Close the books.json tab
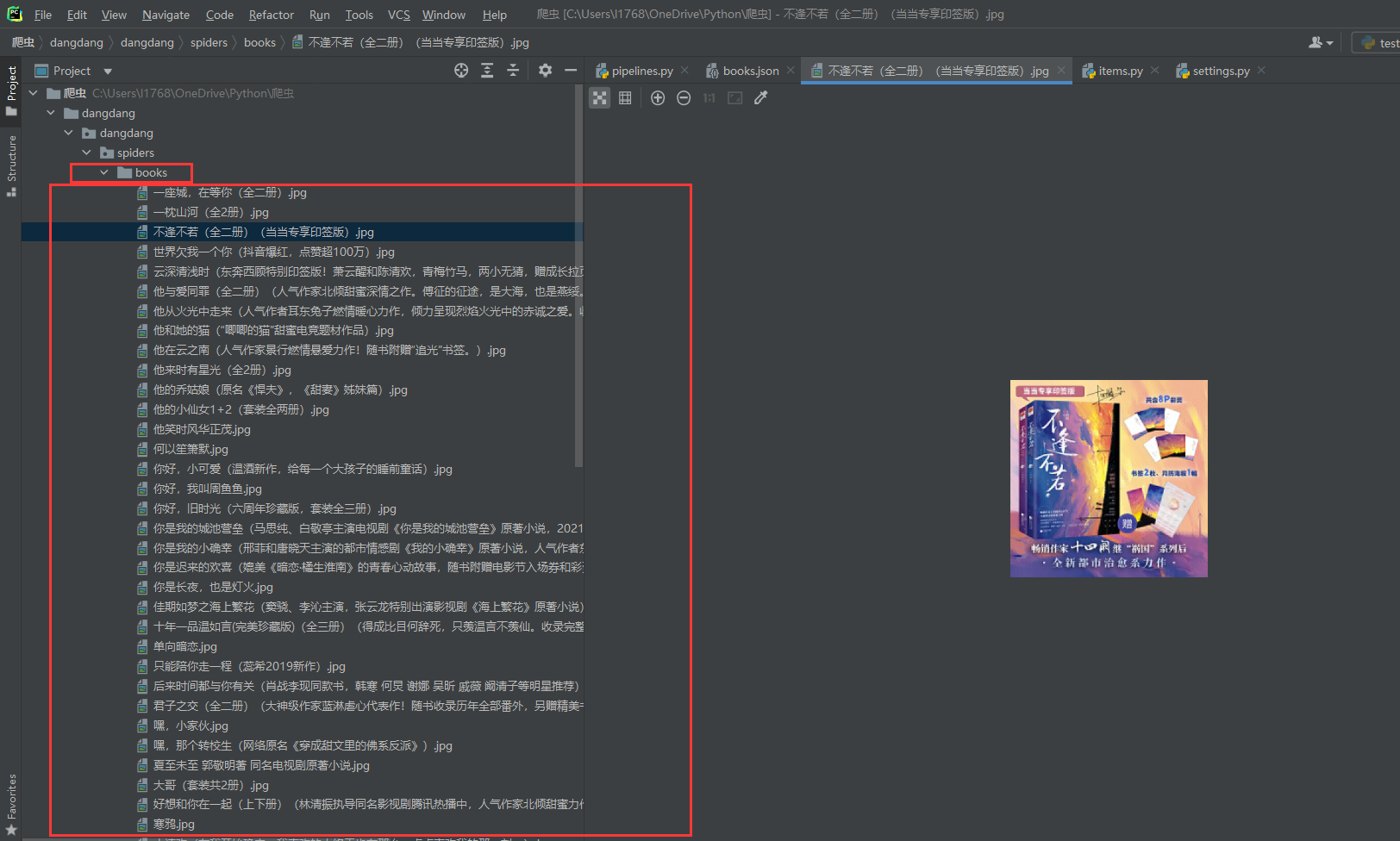This screenshot has height=841, width=1400. [x=791, y=71]
